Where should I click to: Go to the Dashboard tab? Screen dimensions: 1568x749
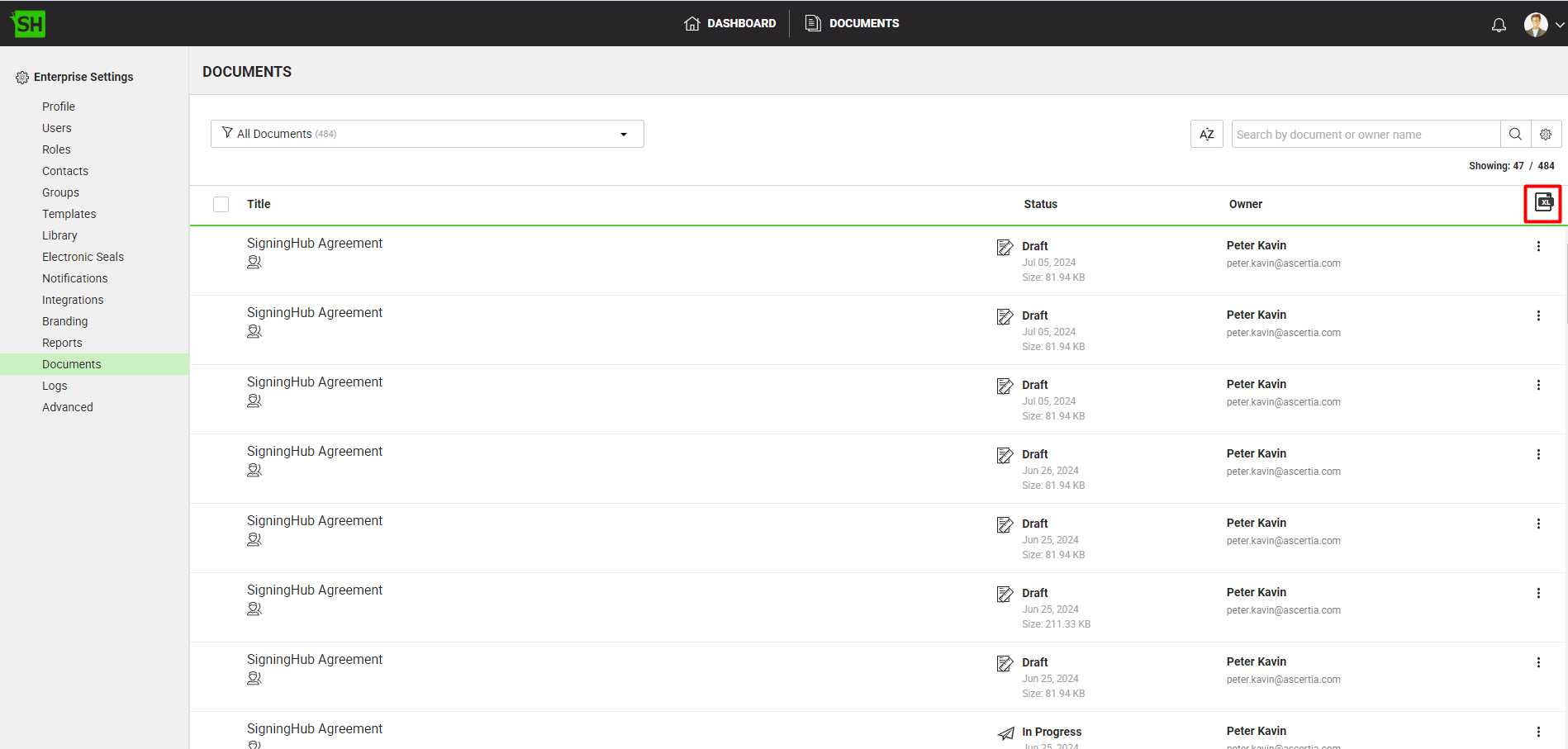click(730, 23)
